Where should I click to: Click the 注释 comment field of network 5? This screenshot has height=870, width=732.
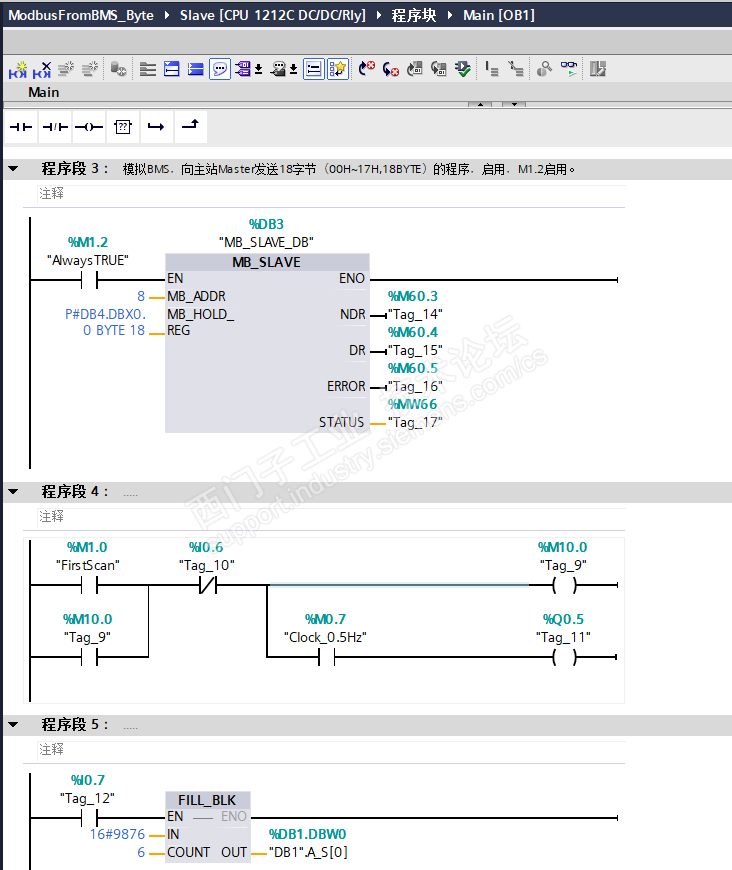click(331, 750)
